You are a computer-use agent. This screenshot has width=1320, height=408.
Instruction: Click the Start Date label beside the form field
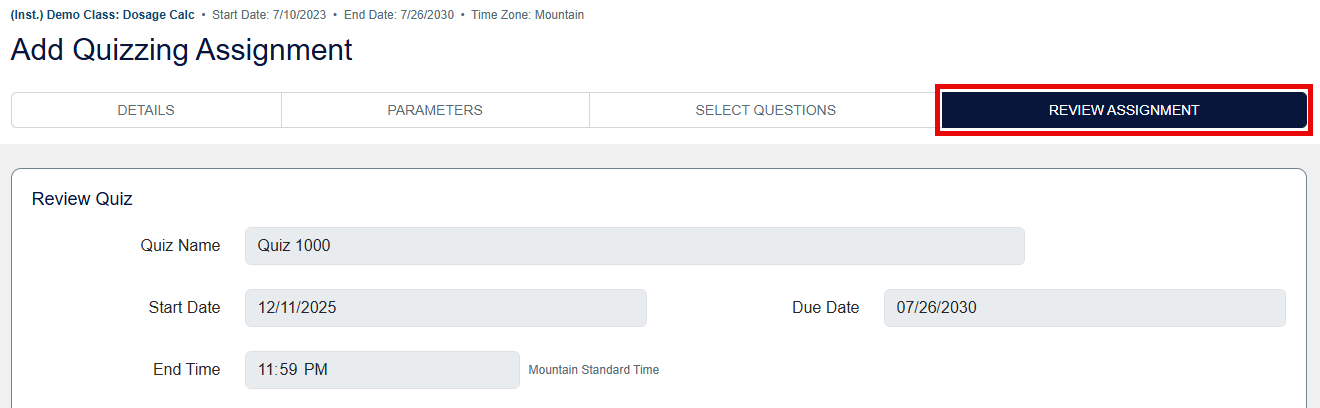click(x=184, y=308)
